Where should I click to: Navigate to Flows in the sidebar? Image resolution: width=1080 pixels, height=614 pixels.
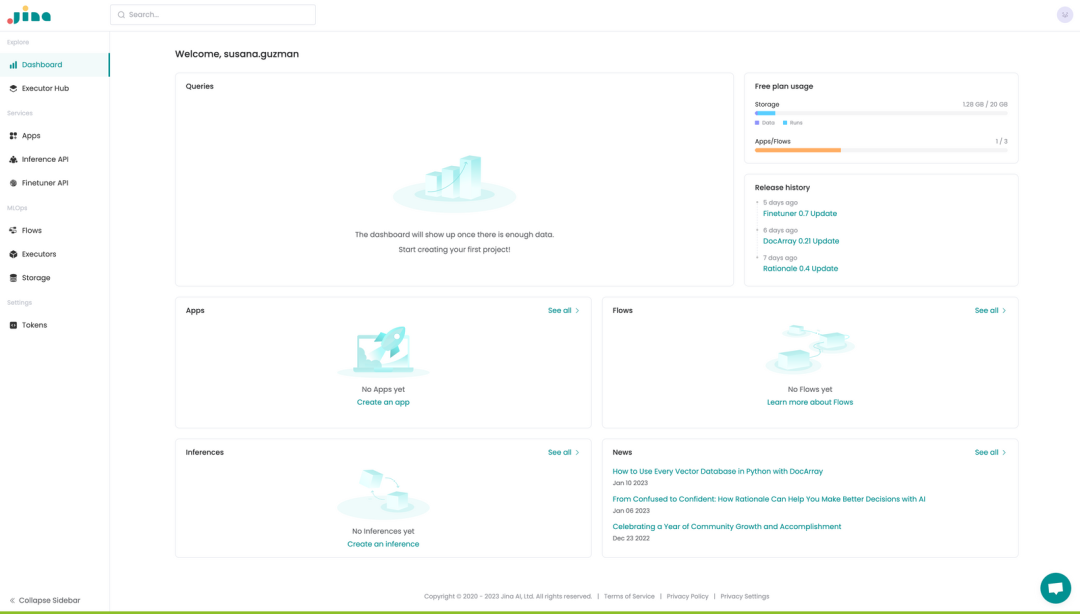tap(54, 230)
